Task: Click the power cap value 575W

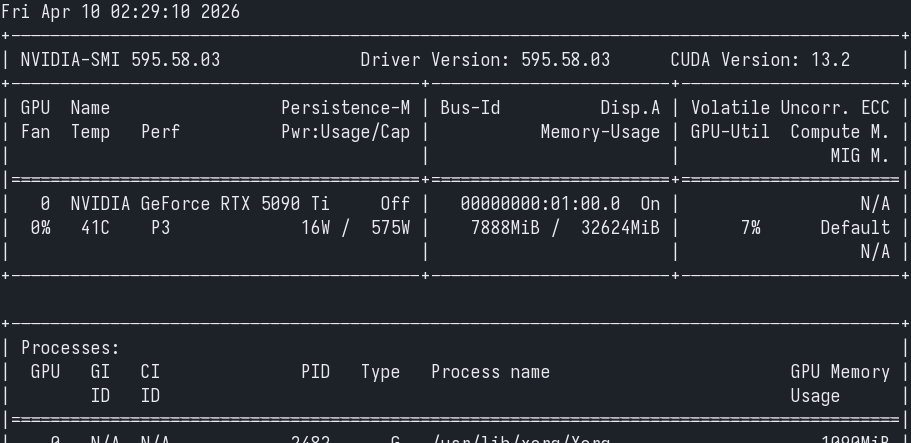Action: pyautogui.click(x=390, y=228)
